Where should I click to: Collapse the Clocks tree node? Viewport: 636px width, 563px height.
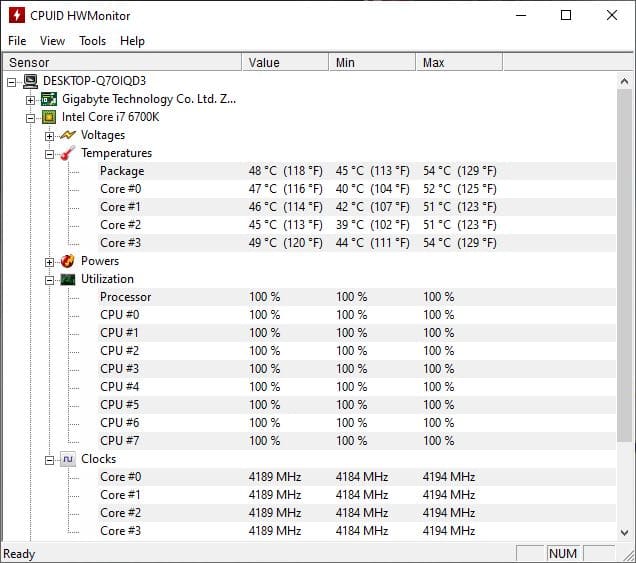(x=50, y=459)
